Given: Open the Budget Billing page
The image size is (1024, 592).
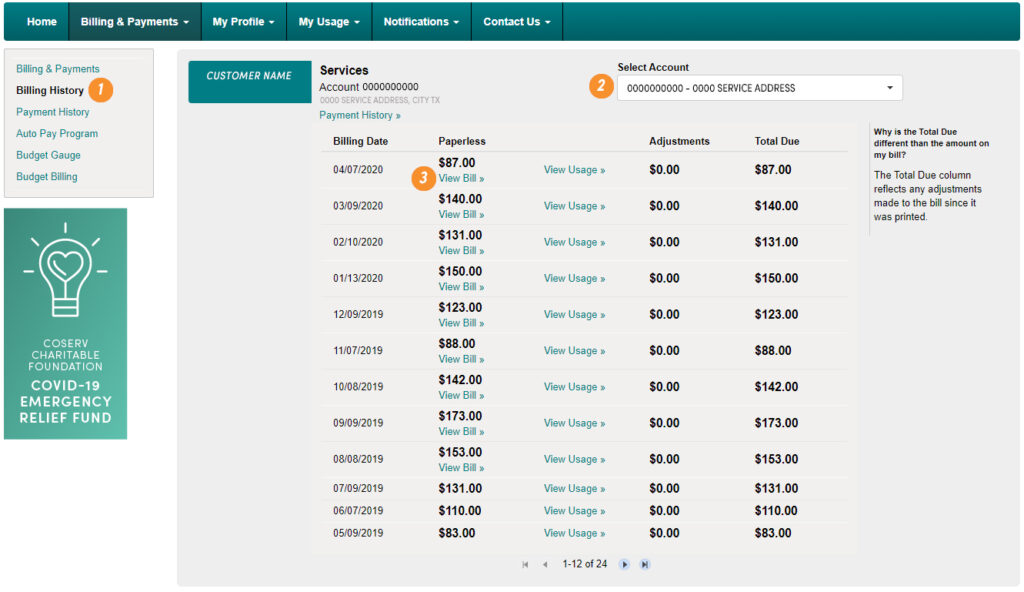Looking at the screenshot, I should (x=48, y=176).
